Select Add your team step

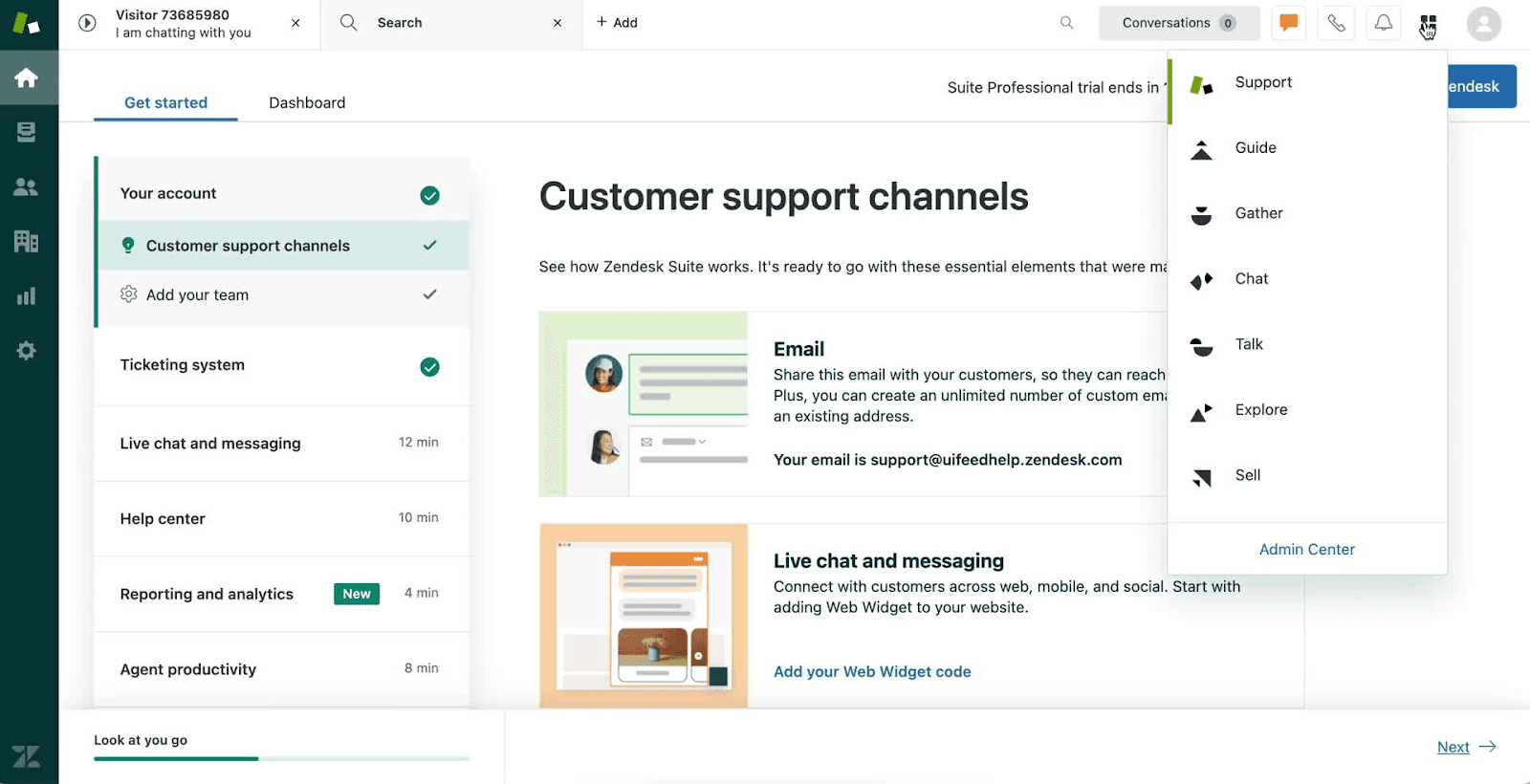284,294
